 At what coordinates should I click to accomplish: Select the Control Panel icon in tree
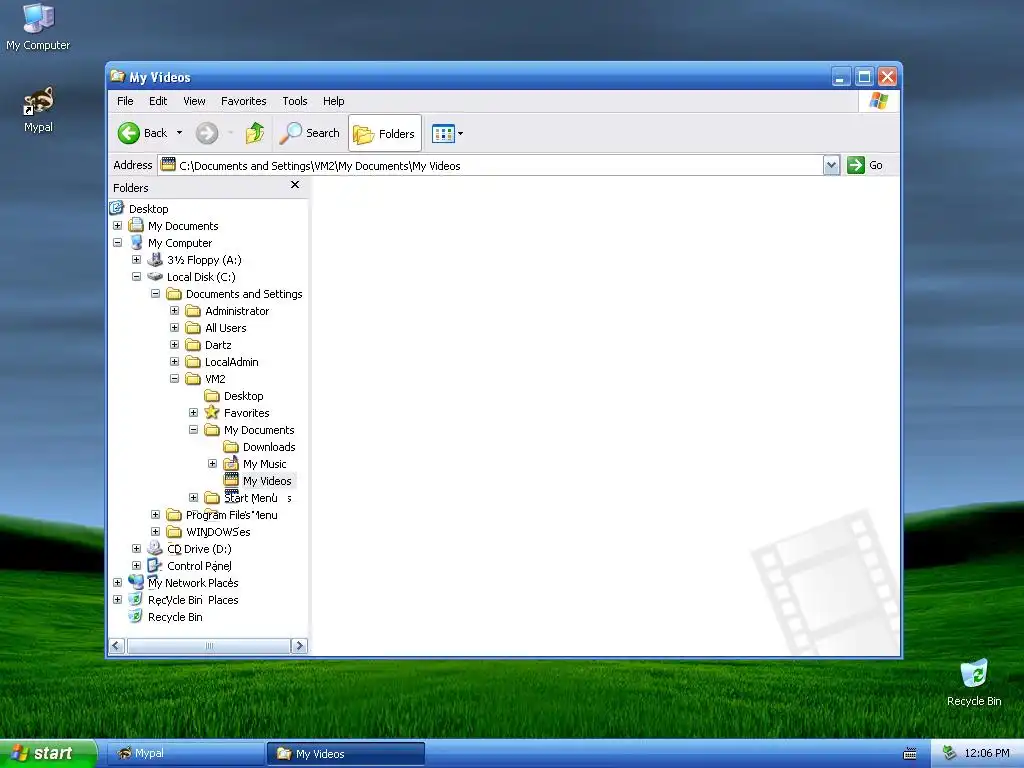click(x=155, y=565)
